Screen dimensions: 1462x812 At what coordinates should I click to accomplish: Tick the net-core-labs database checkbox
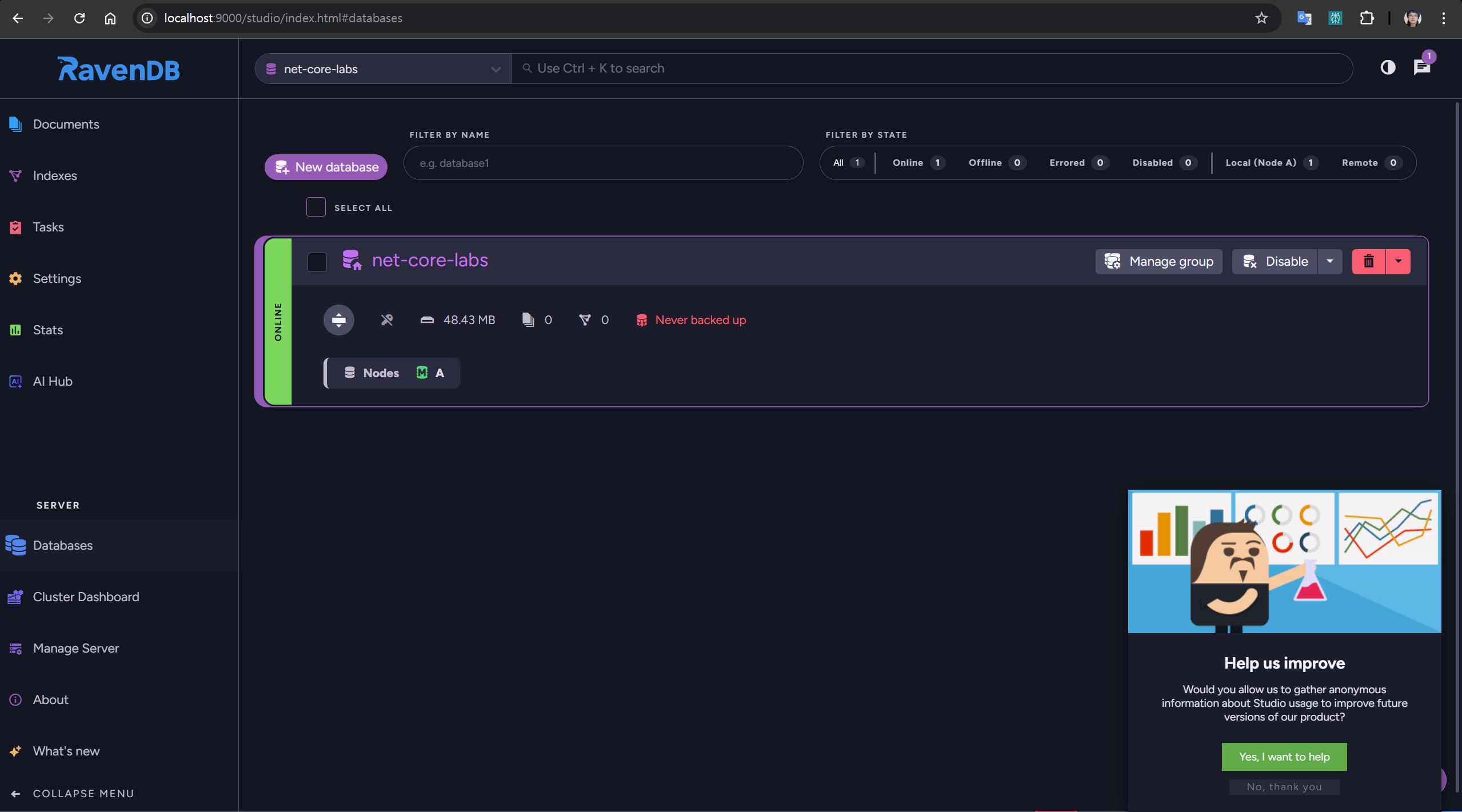[317, 262]
